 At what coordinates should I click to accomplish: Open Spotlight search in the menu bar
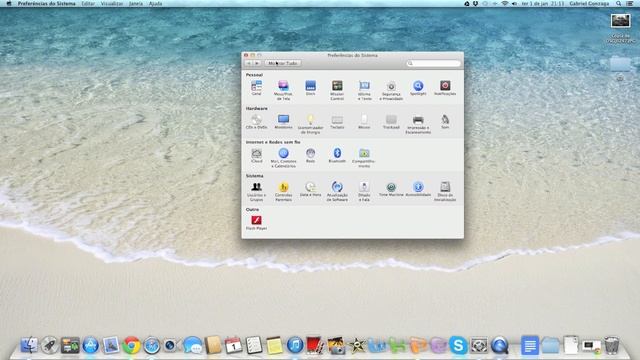pos(619,3)
